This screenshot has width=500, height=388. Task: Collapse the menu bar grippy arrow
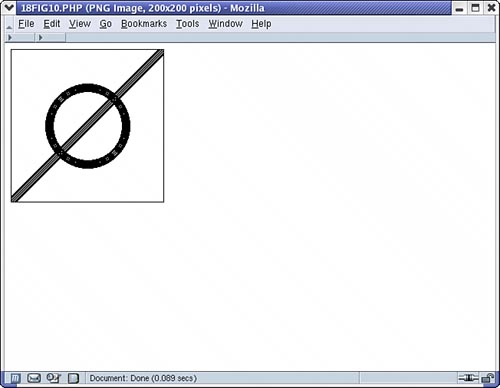(x=9, y=24)
